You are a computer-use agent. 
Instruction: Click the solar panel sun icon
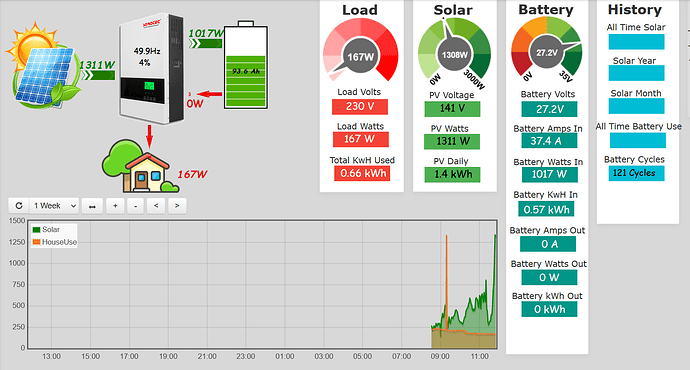tap(43, 66)
